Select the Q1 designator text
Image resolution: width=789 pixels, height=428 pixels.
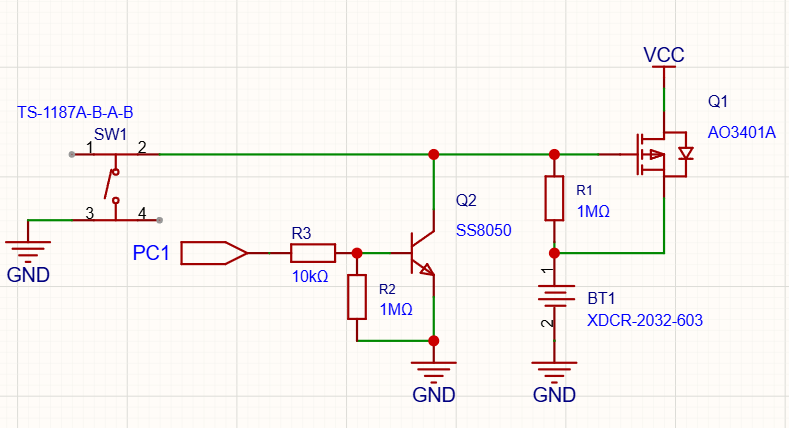click(718, 102)
